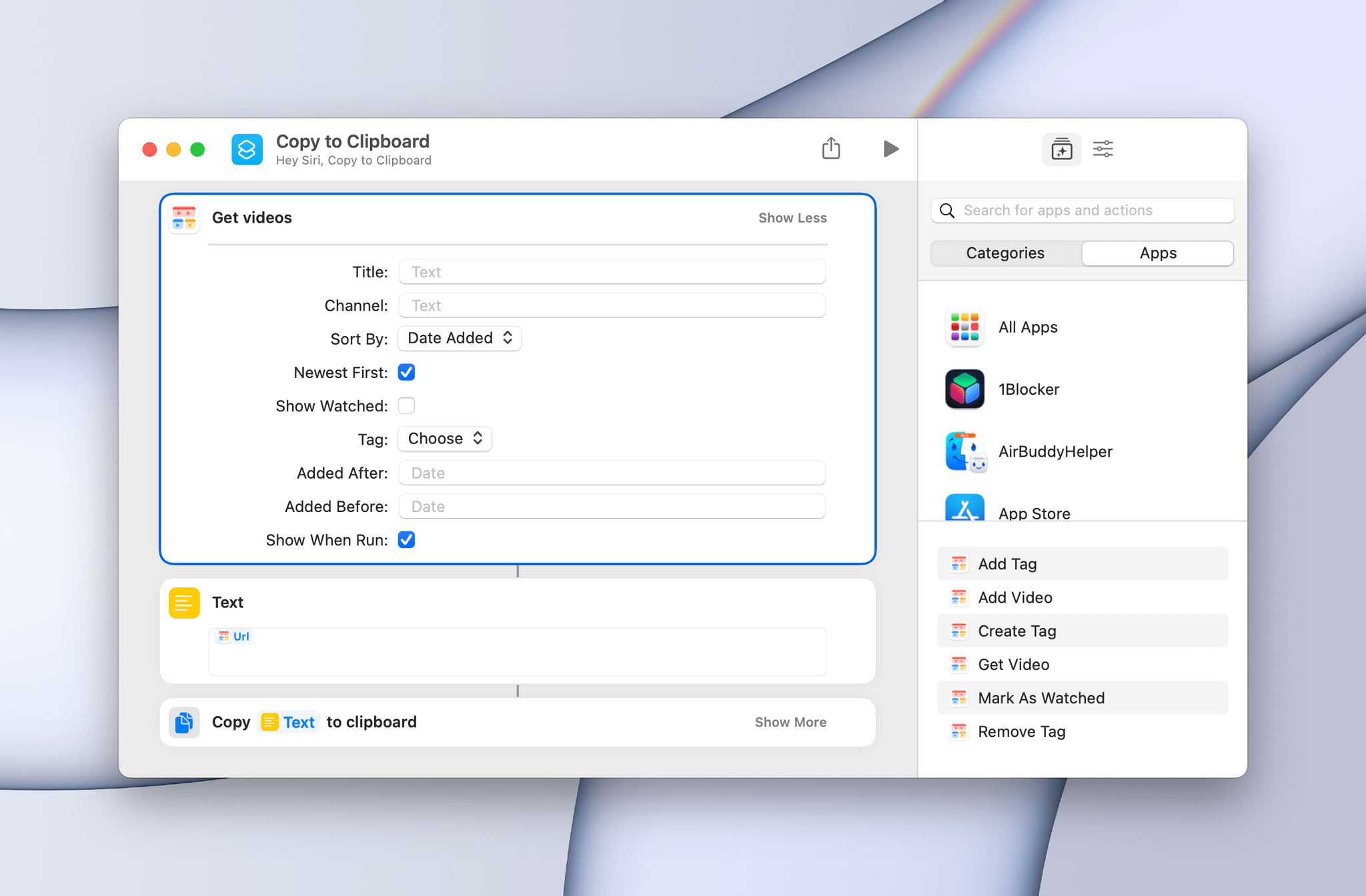
Task: Click the Added After date field
Action: 612,472
